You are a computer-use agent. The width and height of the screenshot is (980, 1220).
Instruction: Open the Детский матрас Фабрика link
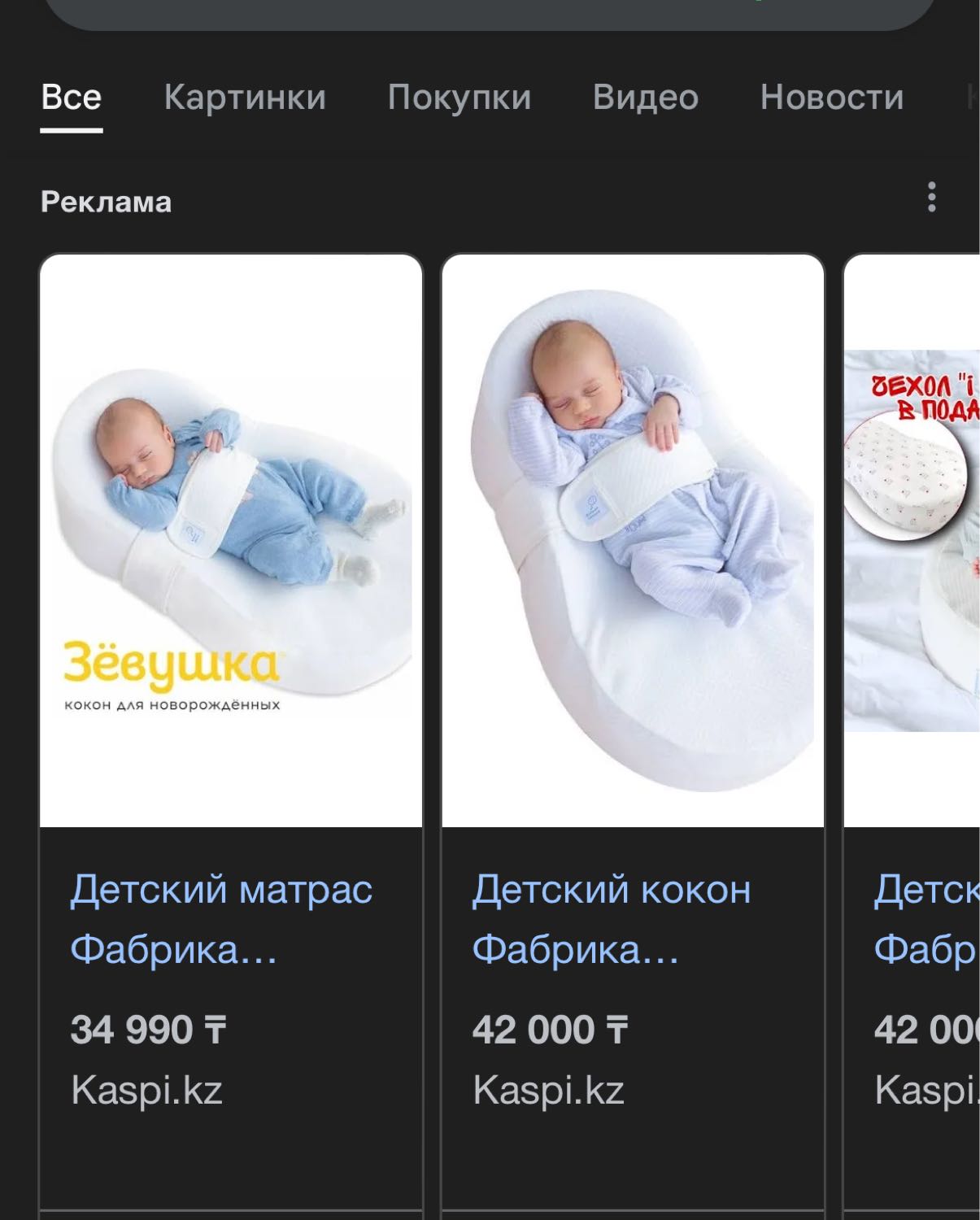coord(221,919)
